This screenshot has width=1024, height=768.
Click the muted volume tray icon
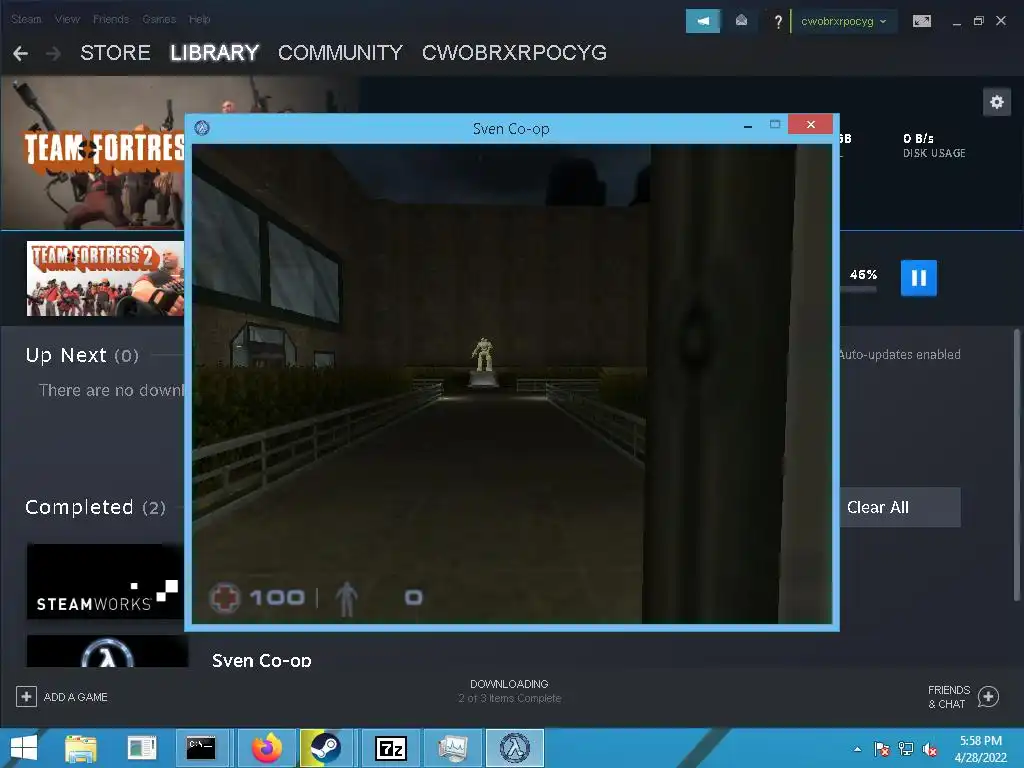coord(930,749)
